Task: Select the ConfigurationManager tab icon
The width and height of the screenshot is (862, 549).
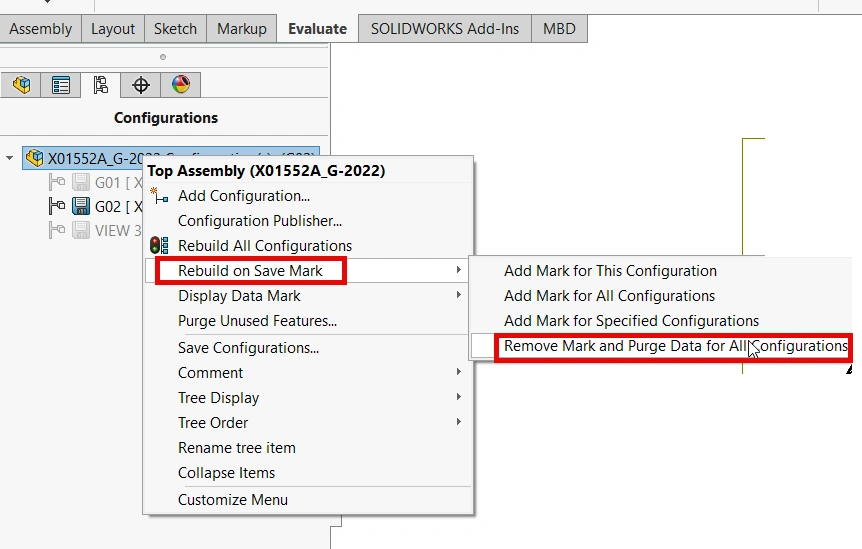Action: point(101,85)
